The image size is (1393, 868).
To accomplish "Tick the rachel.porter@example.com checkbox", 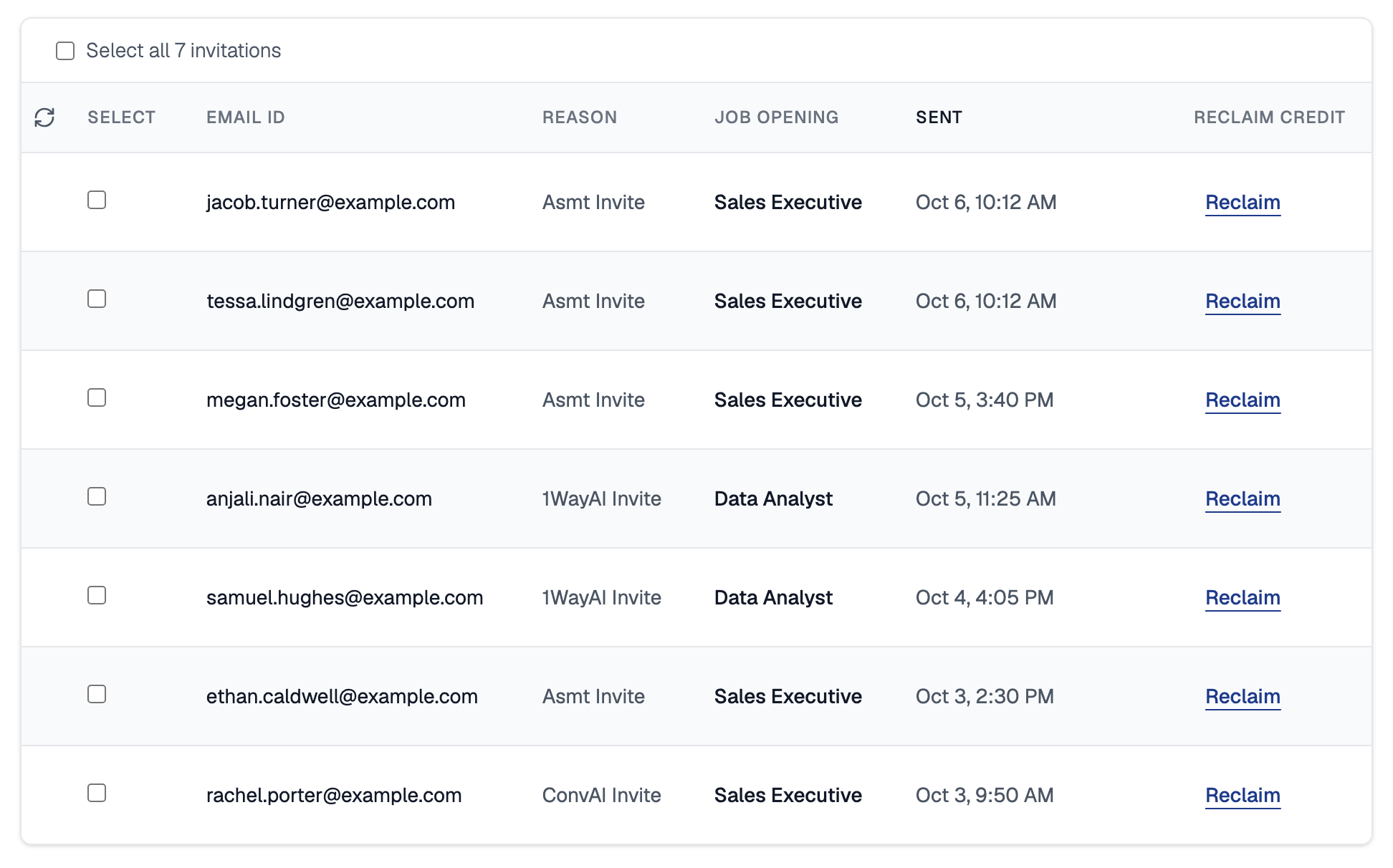I will click(97, 793).
